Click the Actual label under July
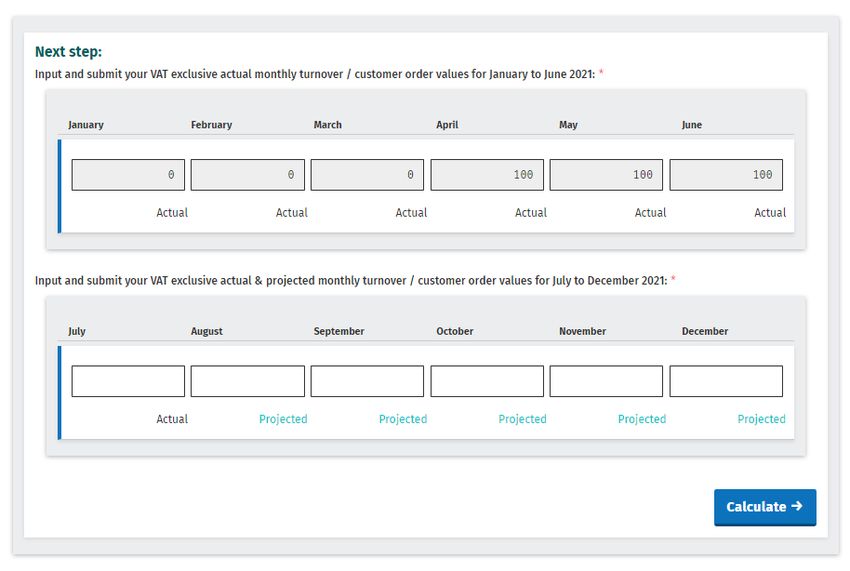The width and height of the screenshot is (850, 571). coord(172,419)
